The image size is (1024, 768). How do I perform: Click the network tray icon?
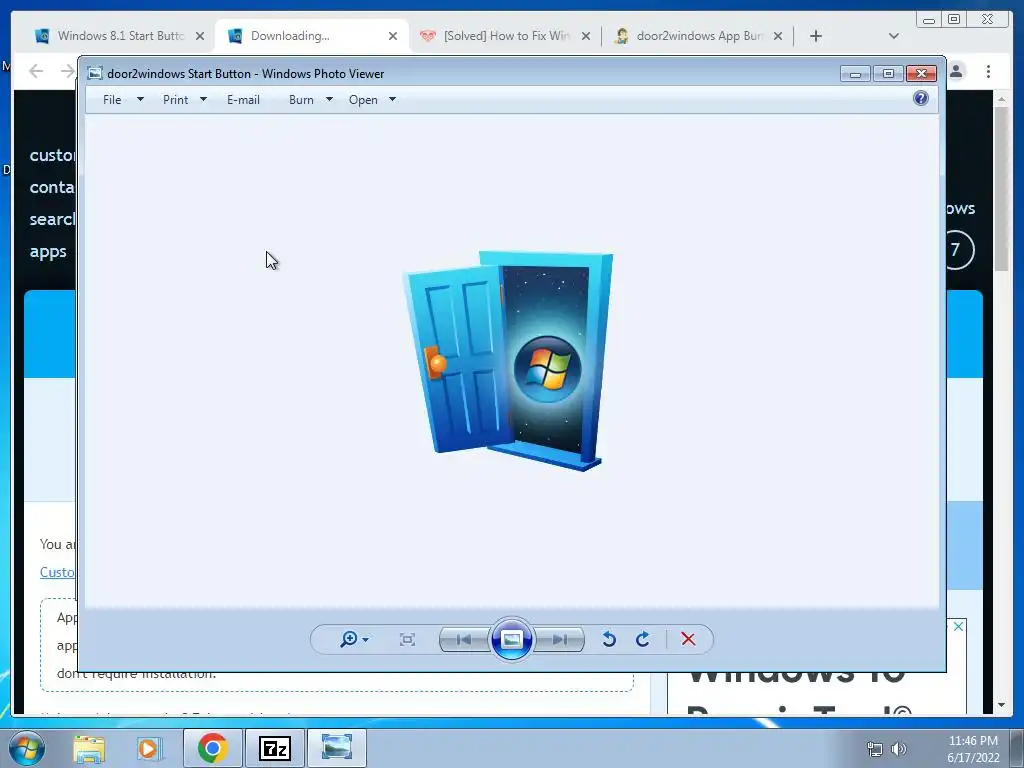pyautogui.click(x=874, y=749)
